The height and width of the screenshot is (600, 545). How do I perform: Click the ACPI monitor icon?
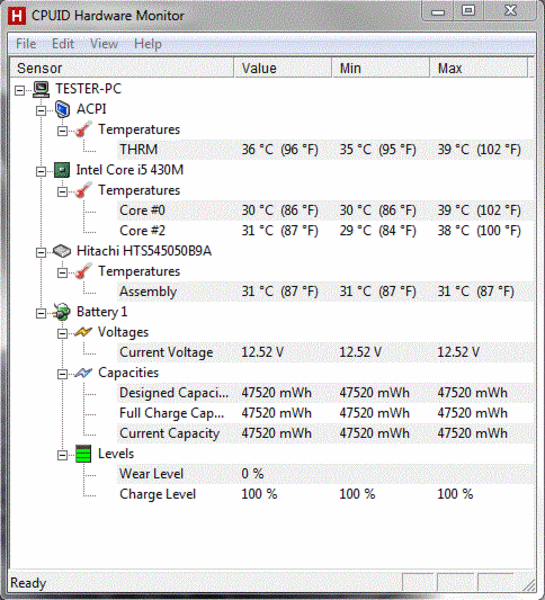[x=62, y=109]
